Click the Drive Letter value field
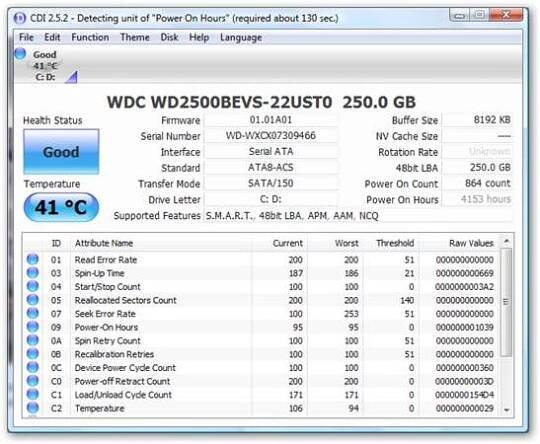This screenshot has width=540, height=444. (271, 199)
